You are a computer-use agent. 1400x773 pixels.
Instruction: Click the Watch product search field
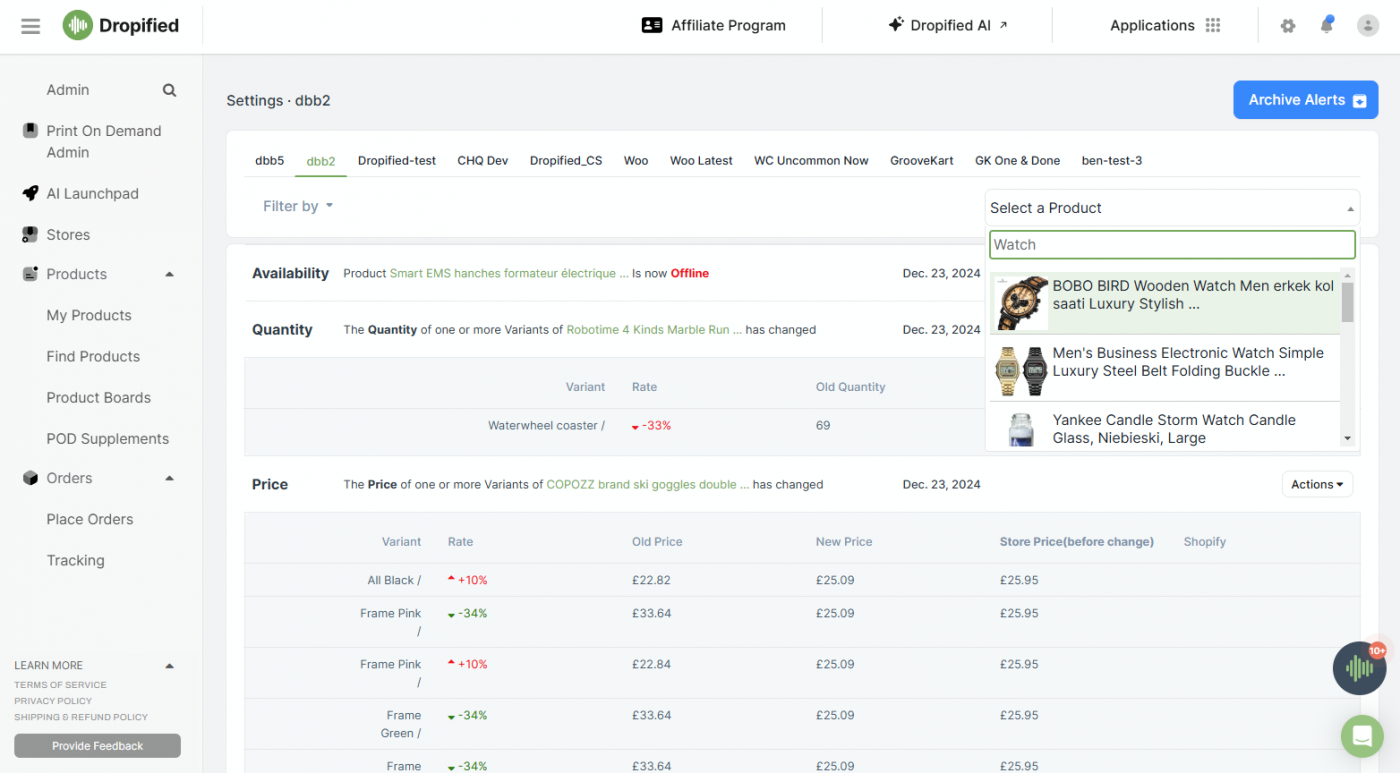pyautogui.click(x=1172, y=245)
